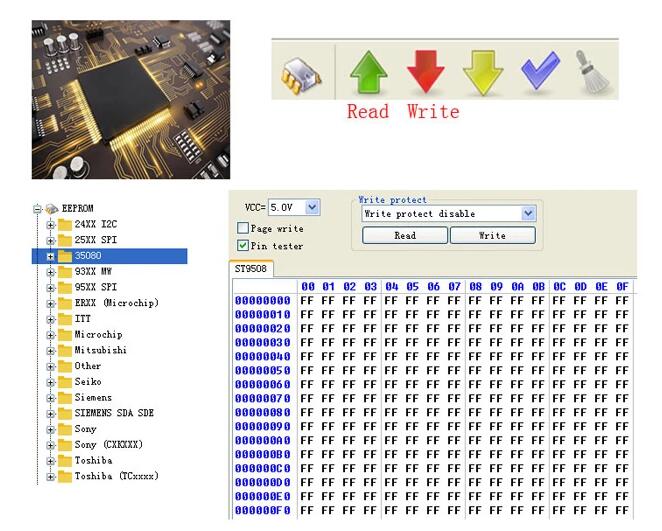
Task: Expand the Toshiba tree node
Action: [50, 461]
